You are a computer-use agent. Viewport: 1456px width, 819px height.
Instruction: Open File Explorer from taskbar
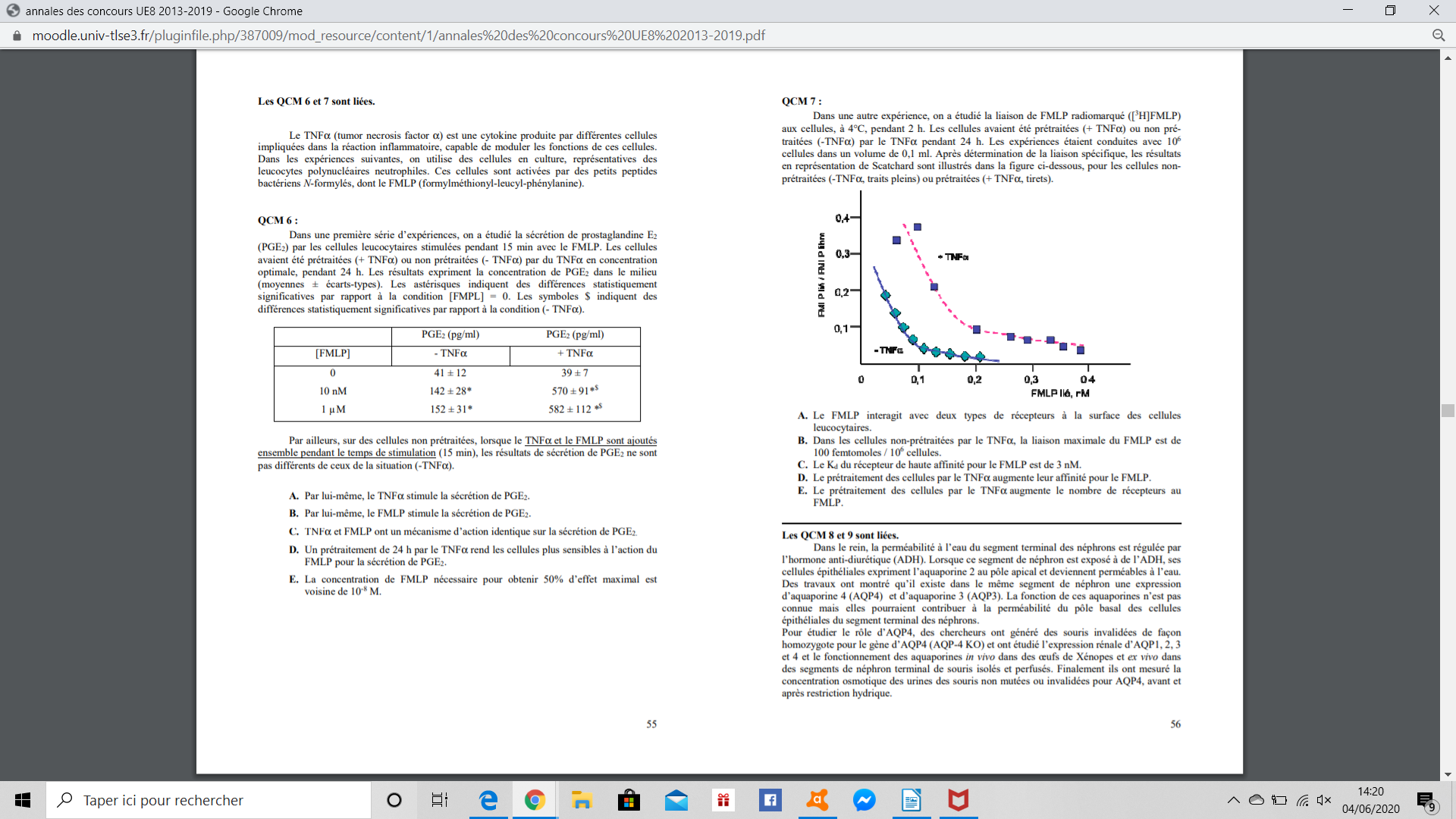click(x=582, y=800)
